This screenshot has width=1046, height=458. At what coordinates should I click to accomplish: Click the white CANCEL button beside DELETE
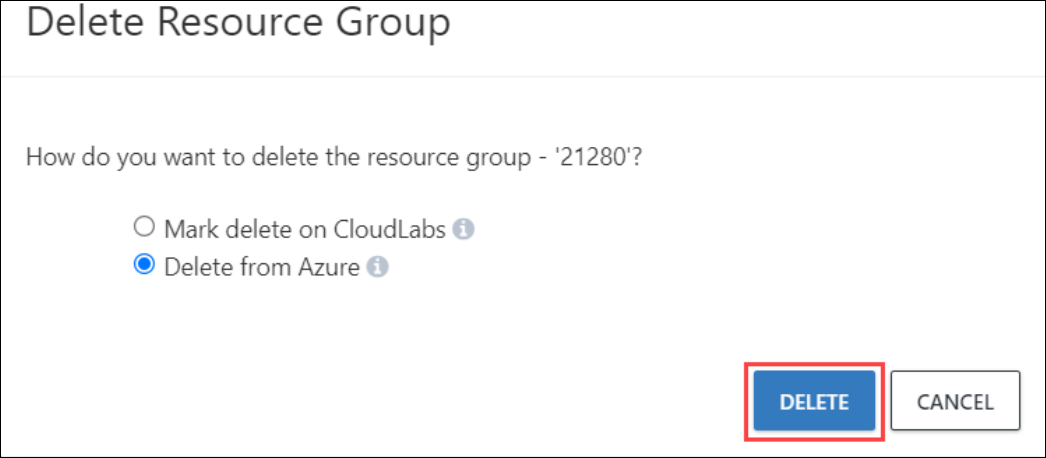click(955, 401)
